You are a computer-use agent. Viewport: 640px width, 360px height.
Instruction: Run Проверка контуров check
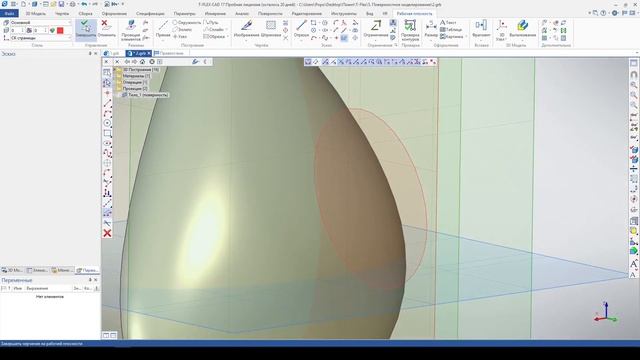point(410,30)
